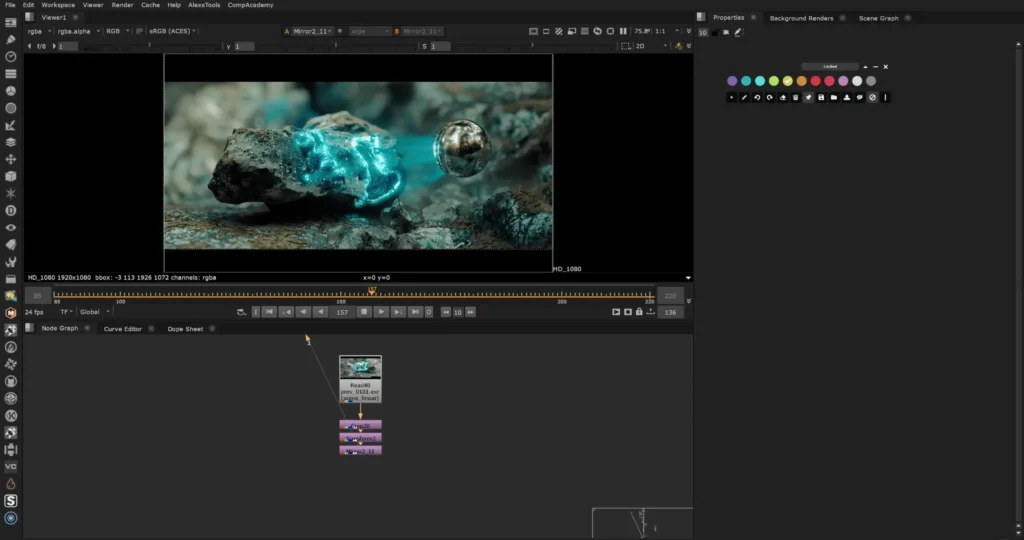The width and height of the screenshot is (1024, 540).
Task: Play forward in the viewer timeline
Action: (381, 312)
